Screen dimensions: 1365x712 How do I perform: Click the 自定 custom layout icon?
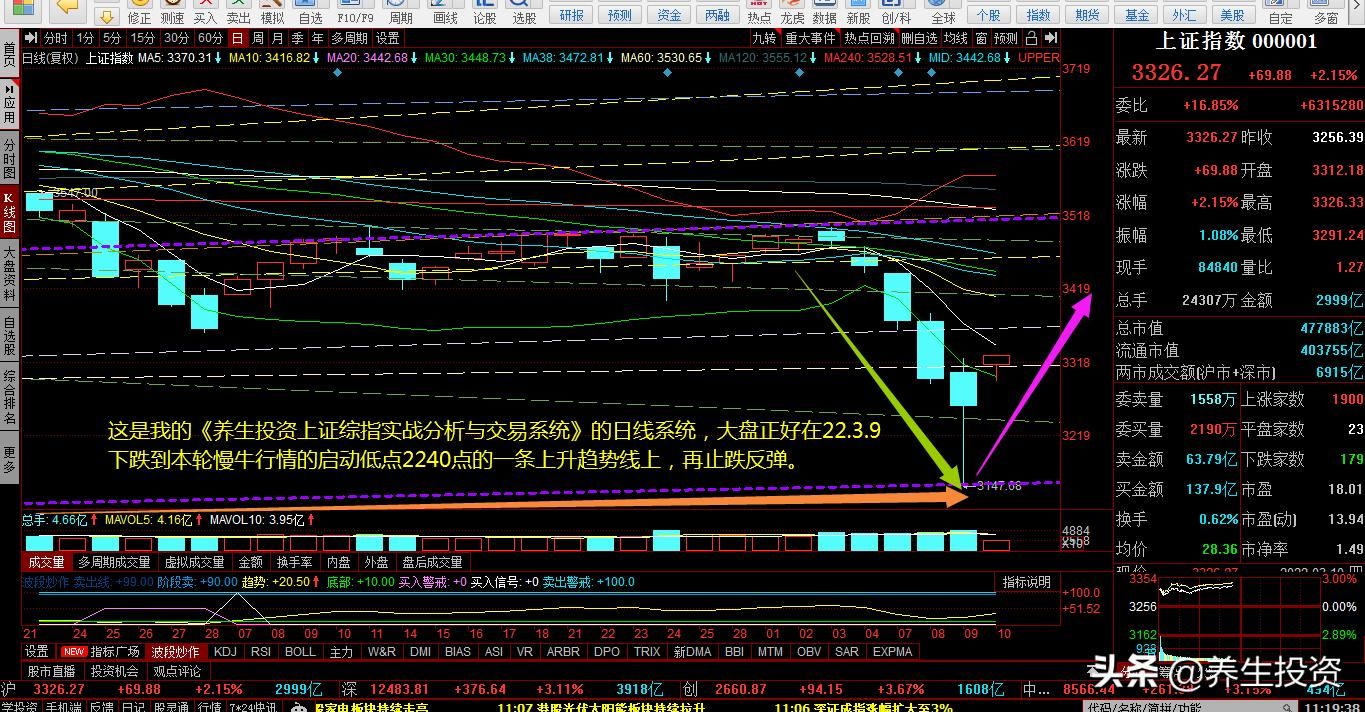click(1280, 12)
